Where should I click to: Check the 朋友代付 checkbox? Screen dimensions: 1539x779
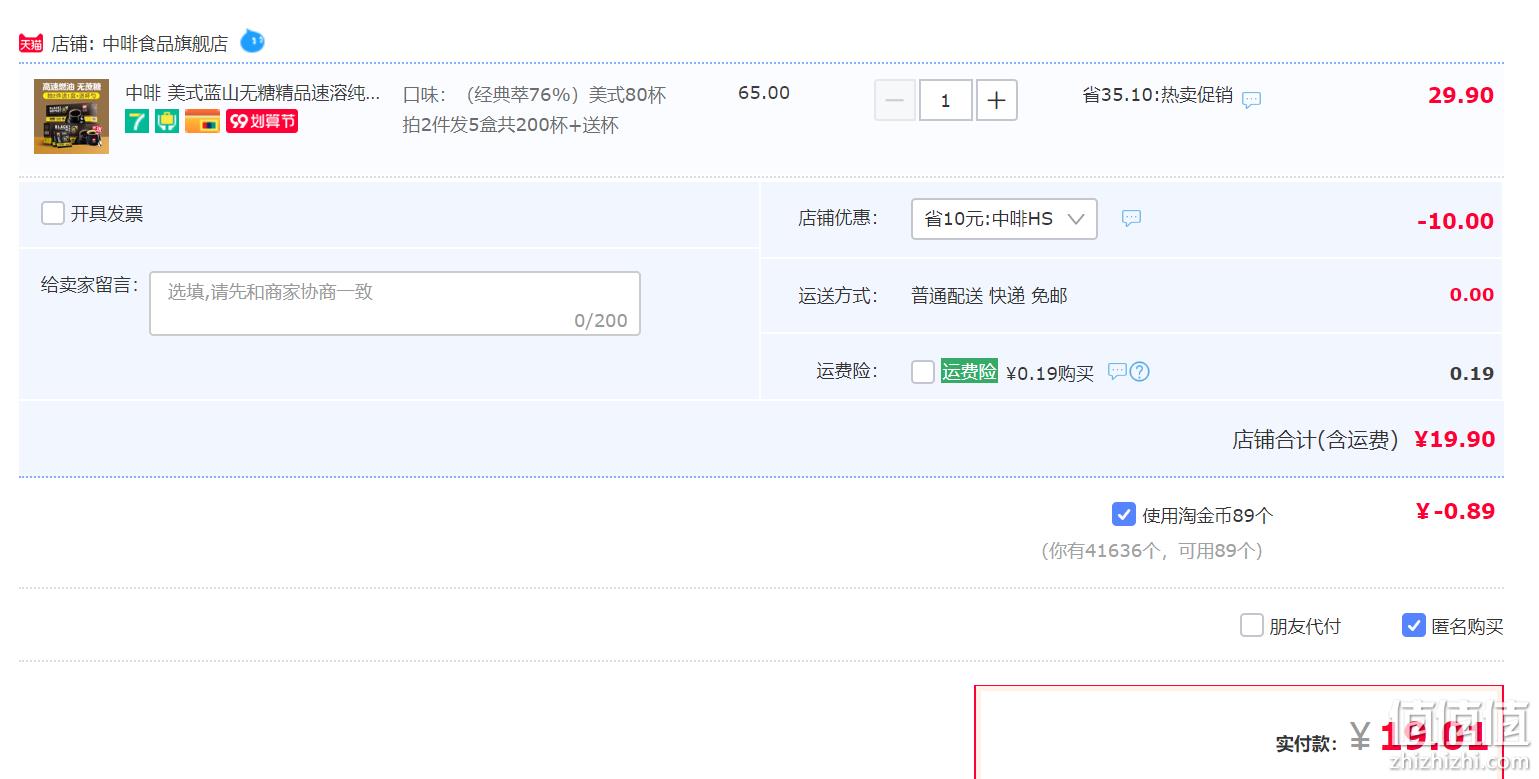pyautogui.click(x=1252, y=625)
